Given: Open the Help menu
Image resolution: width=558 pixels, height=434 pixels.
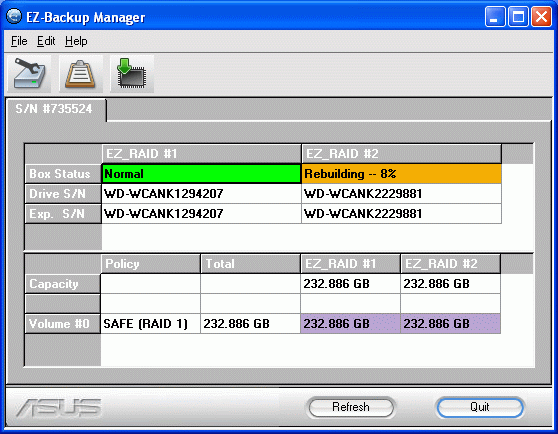Looking at the screenshot, I should (x=76, y=41).
